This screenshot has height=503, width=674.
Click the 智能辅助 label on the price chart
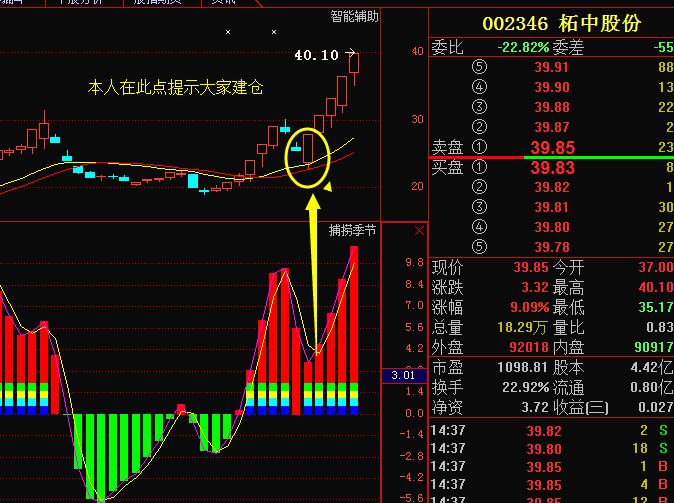[354, 16]
